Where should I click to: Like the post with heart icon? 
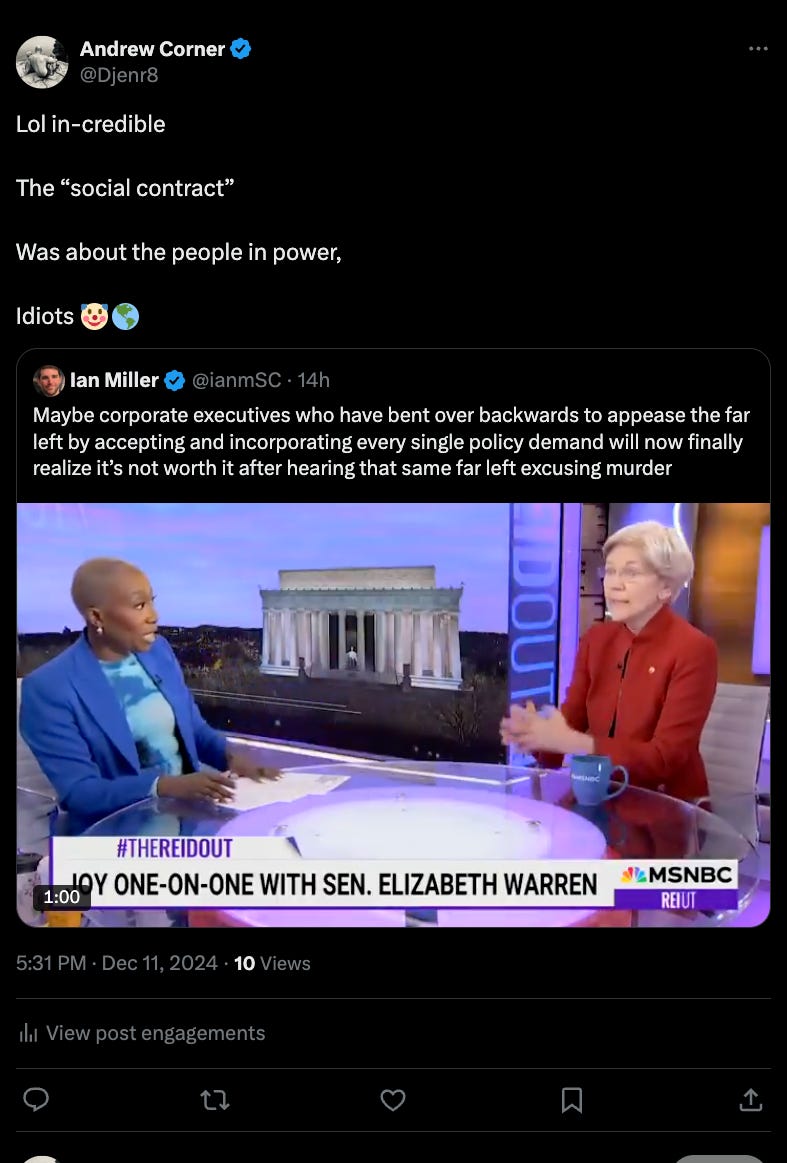393,1100
